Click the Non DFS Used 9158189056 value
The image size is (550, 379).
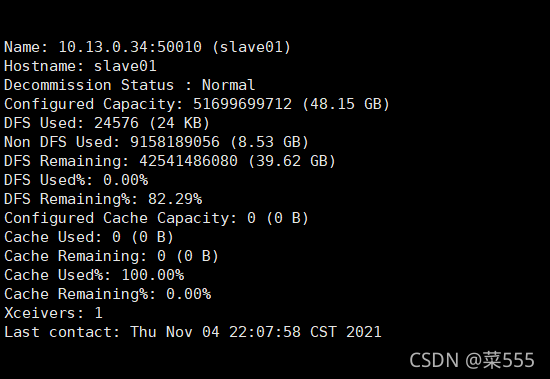click(175, 142)
